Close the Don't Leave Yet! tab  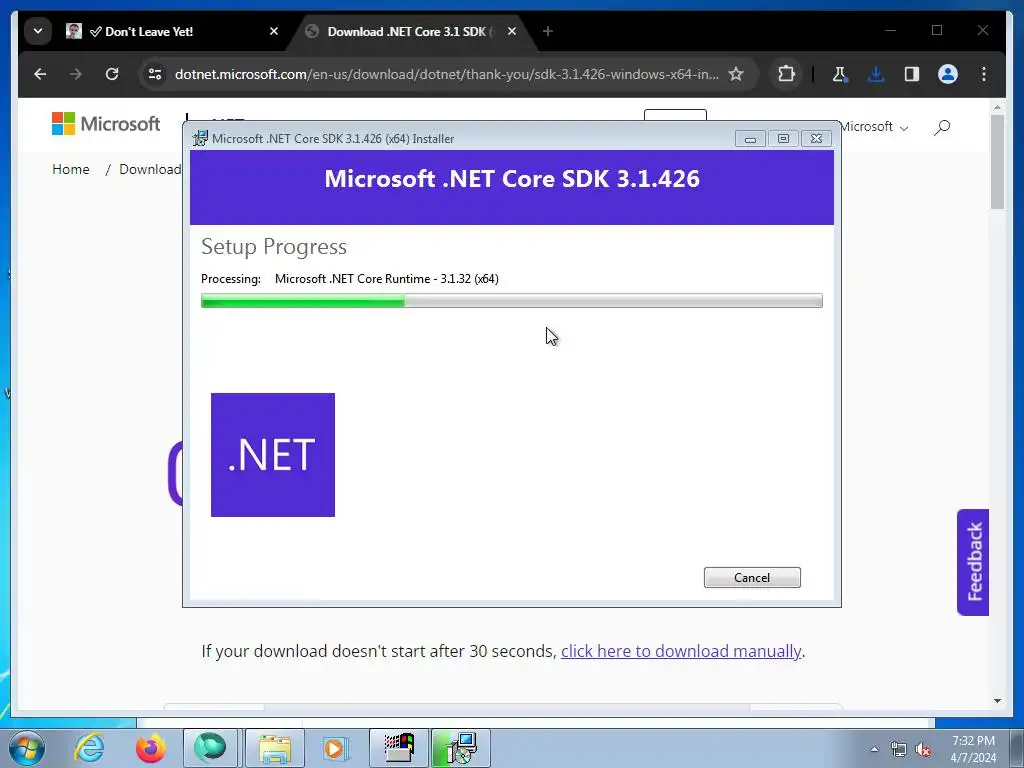(274, 31)
